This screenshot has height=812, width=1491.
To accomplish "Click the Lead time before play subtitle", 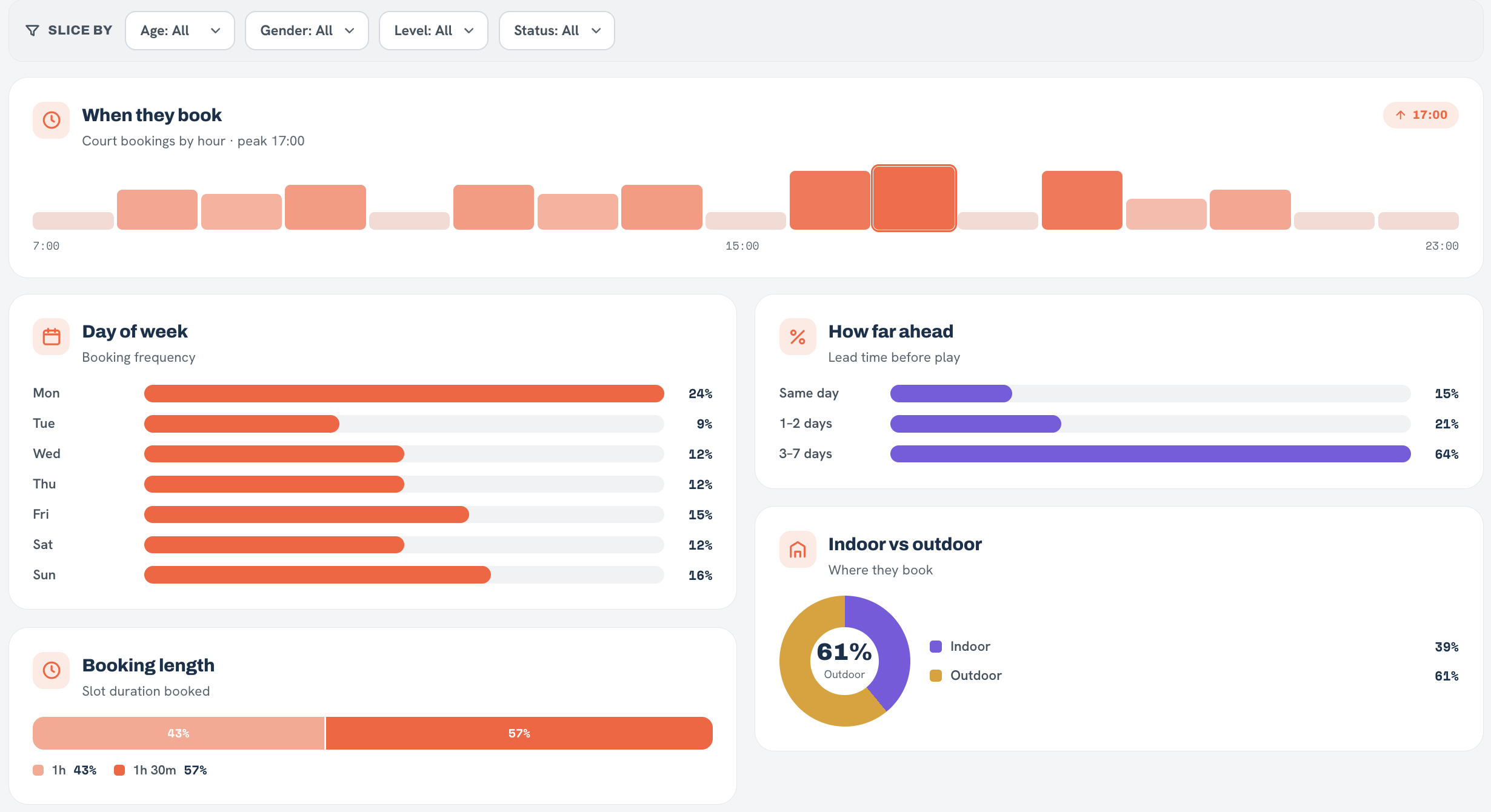I will [x=894, y=358].
